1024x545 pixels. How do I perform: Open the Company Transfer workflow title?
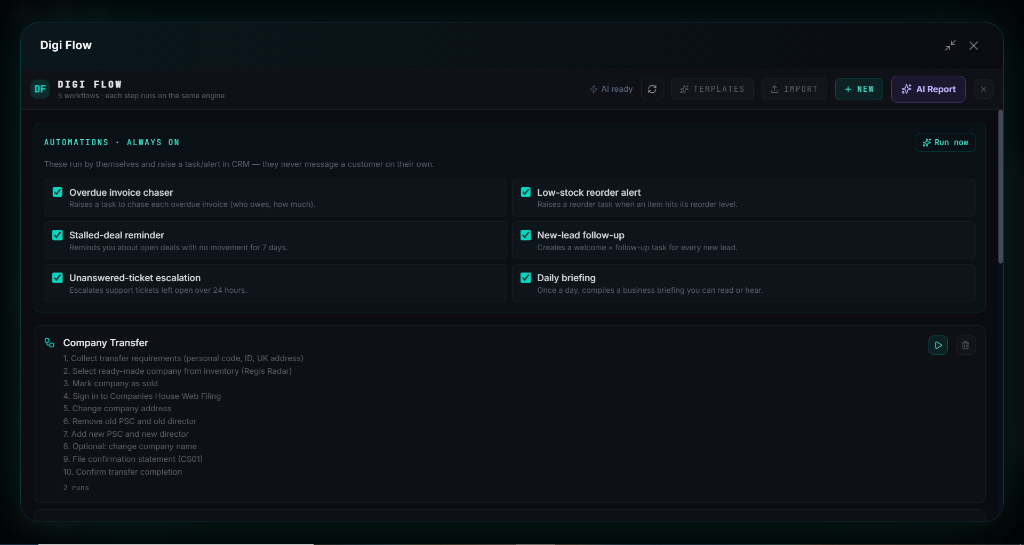(x=106, y=343)
